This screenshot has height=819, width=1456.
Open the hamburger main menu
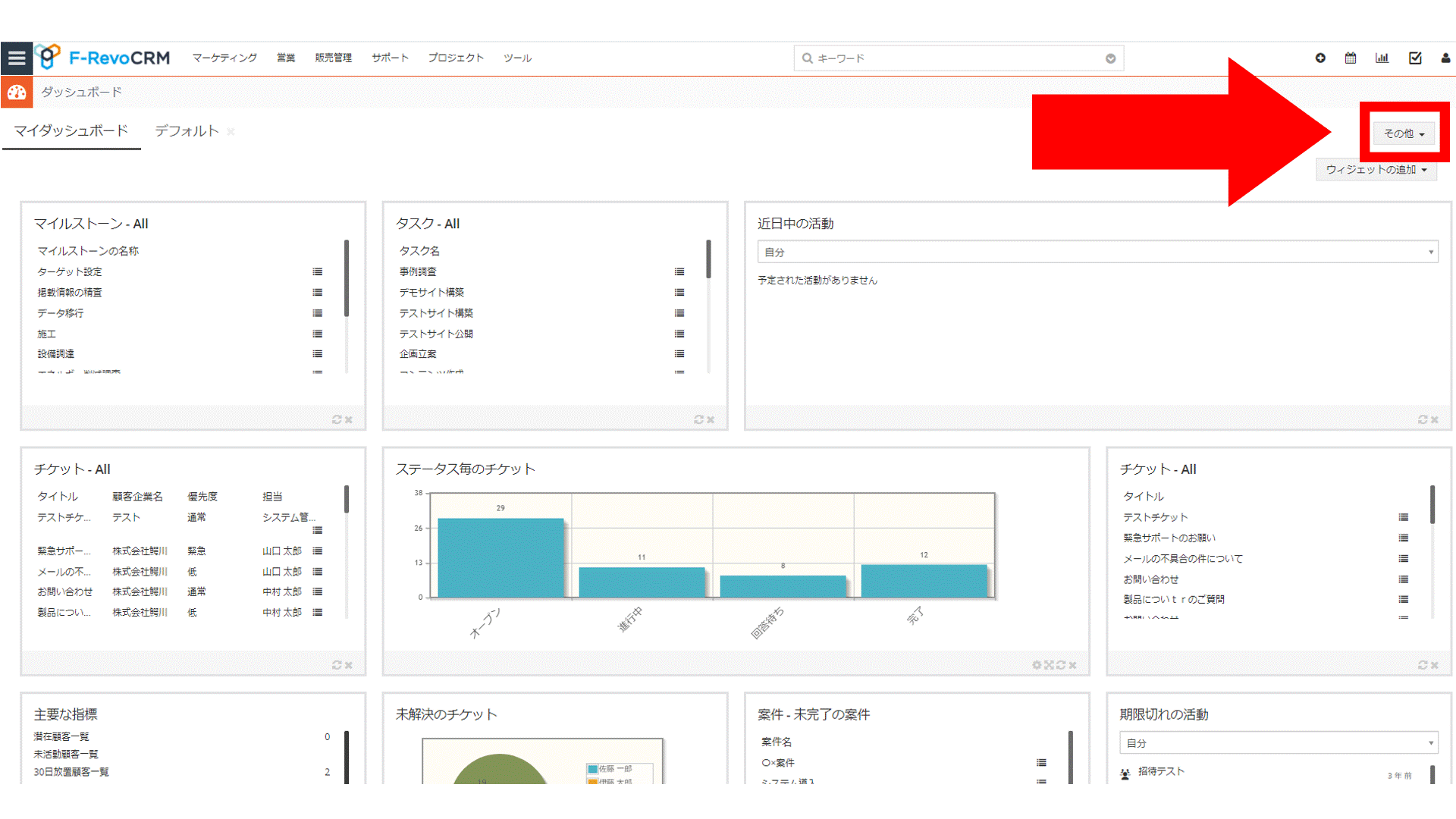pos(17,58)
